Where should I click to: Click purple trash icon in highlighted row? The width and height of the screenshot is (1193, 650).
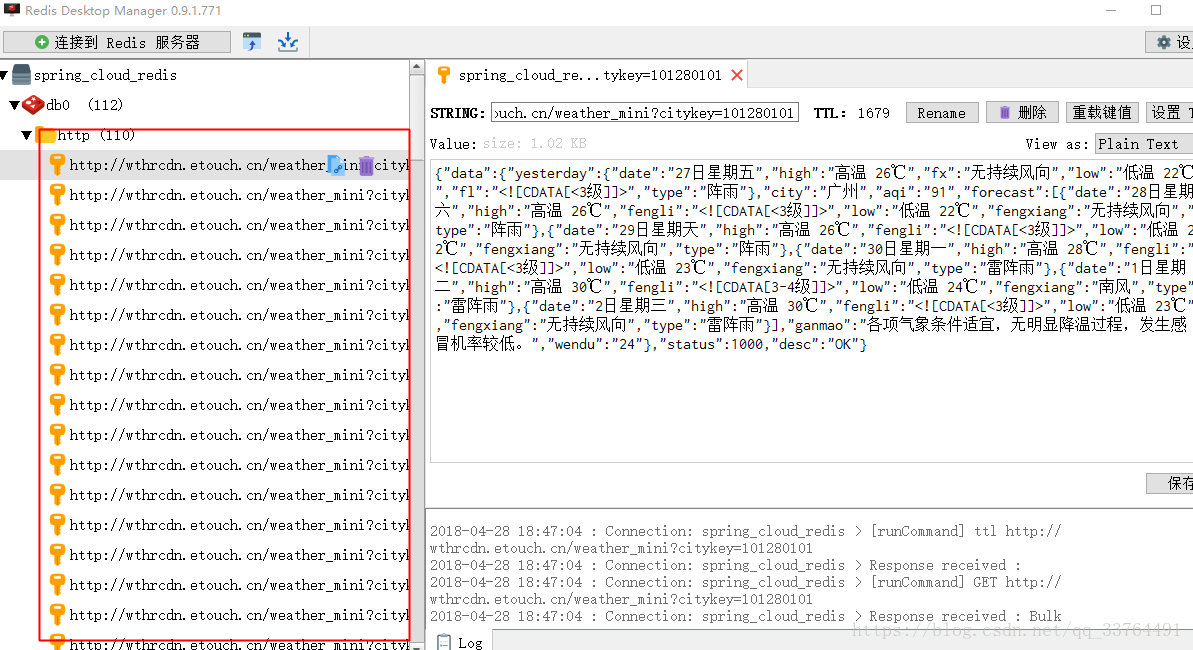(x=367, y=165)
